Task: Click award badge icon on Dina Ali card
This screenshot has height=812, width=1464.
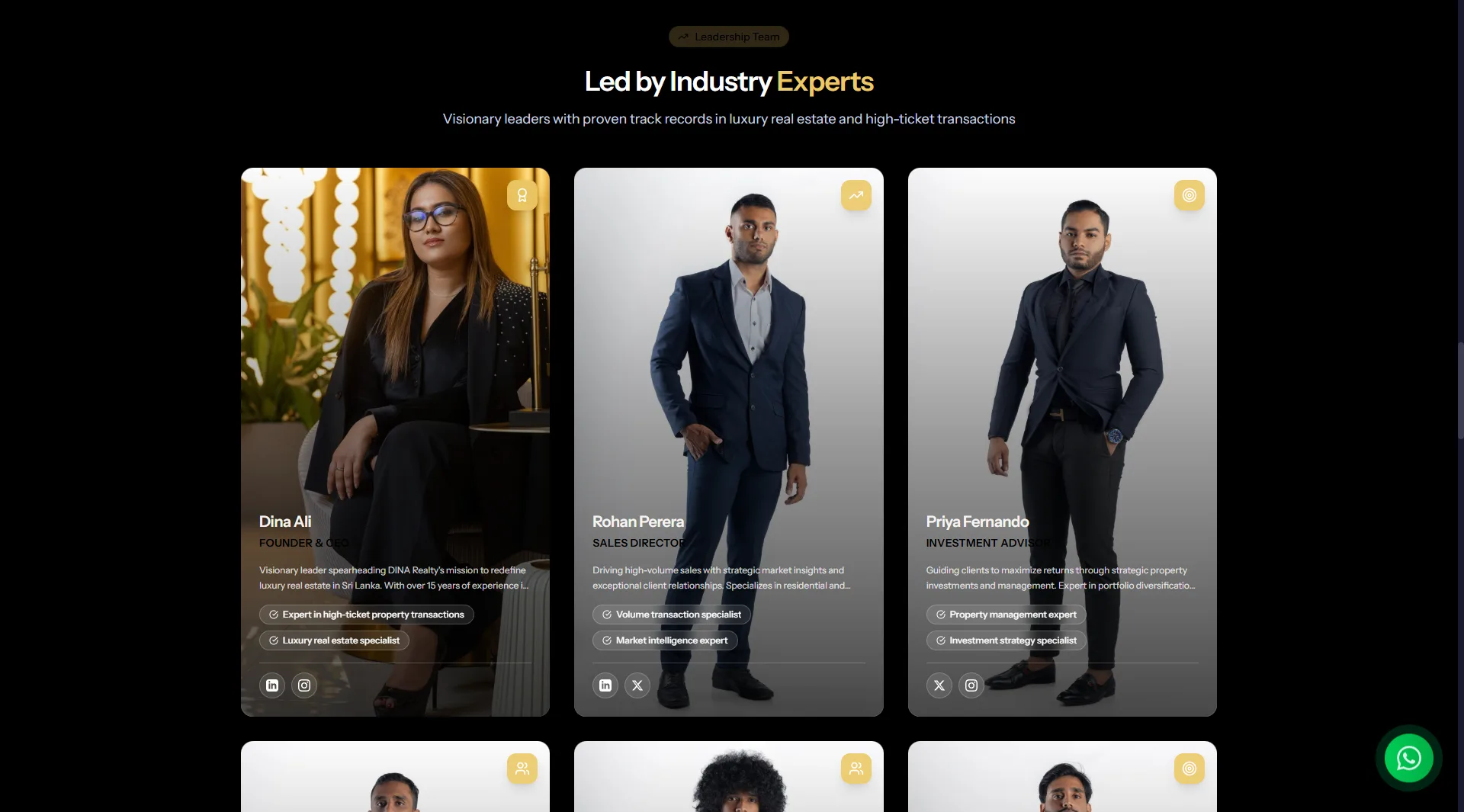Action: 522,195
